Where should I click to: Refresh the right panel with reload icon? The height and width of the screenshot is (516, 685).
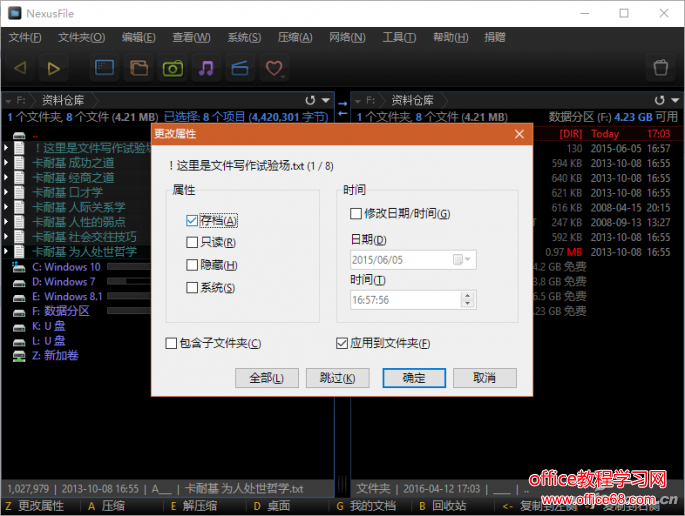[659, 100]
